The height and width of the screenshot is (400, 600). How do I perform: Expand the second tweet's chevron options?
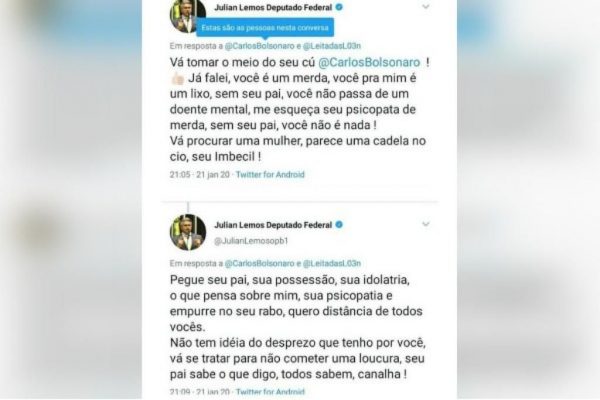pyautogui.click(x=426, y=224)
